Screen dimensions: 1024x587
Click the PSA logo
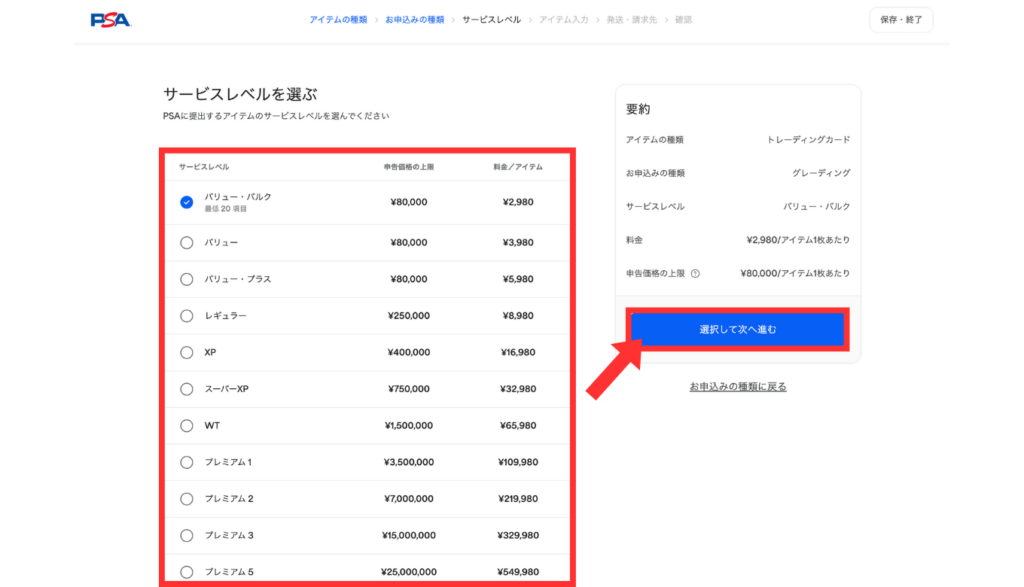pyautogui.click(x=110, y=20)
